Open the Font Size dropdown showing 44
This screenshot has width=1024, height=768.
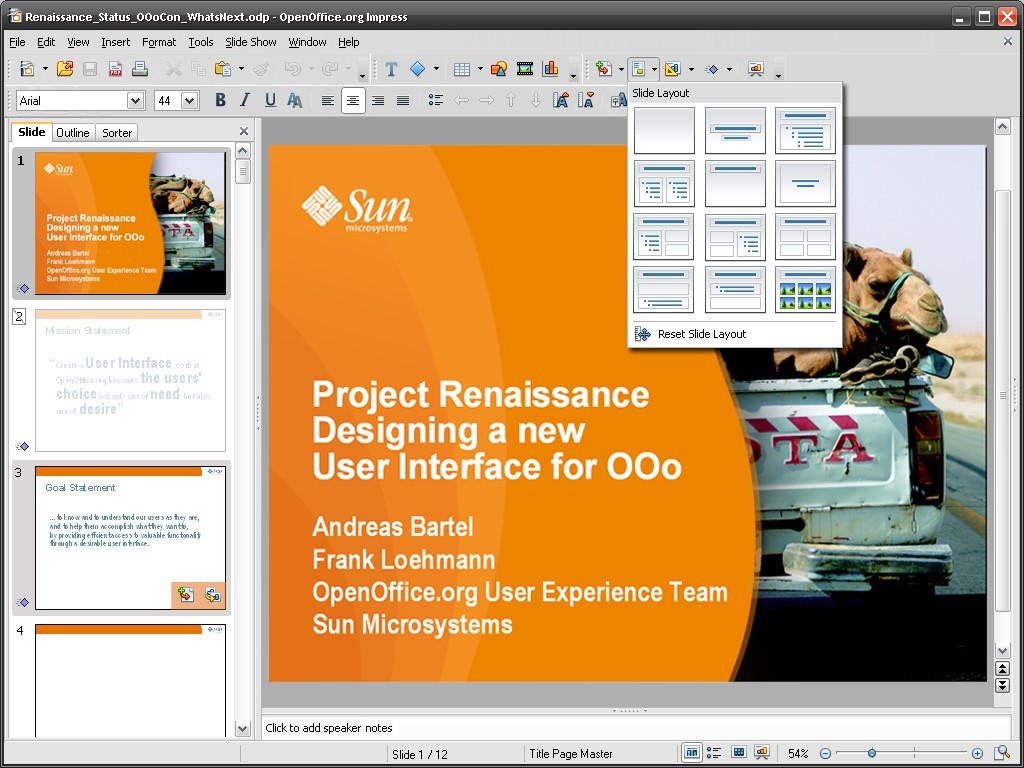[x=190, y=101]
